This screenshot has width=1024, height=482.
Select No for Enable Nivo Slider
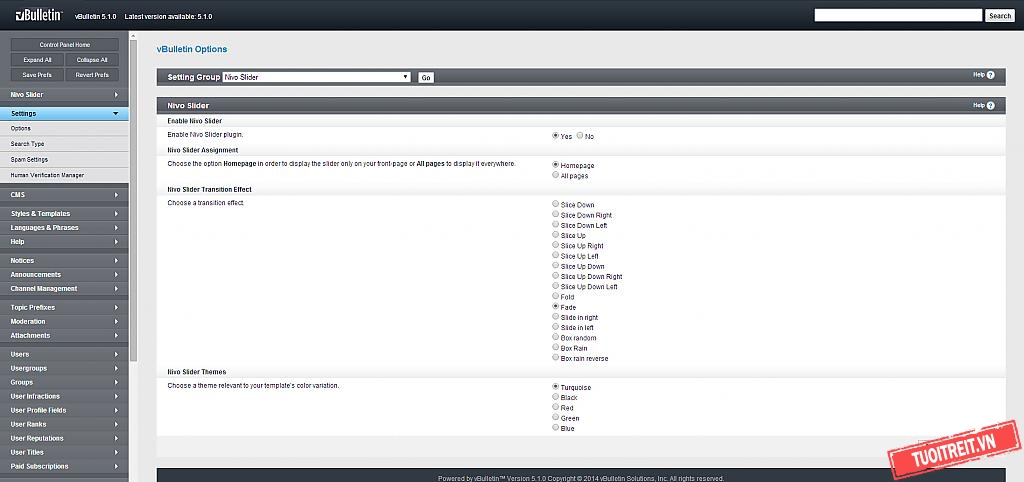point(580,136)
